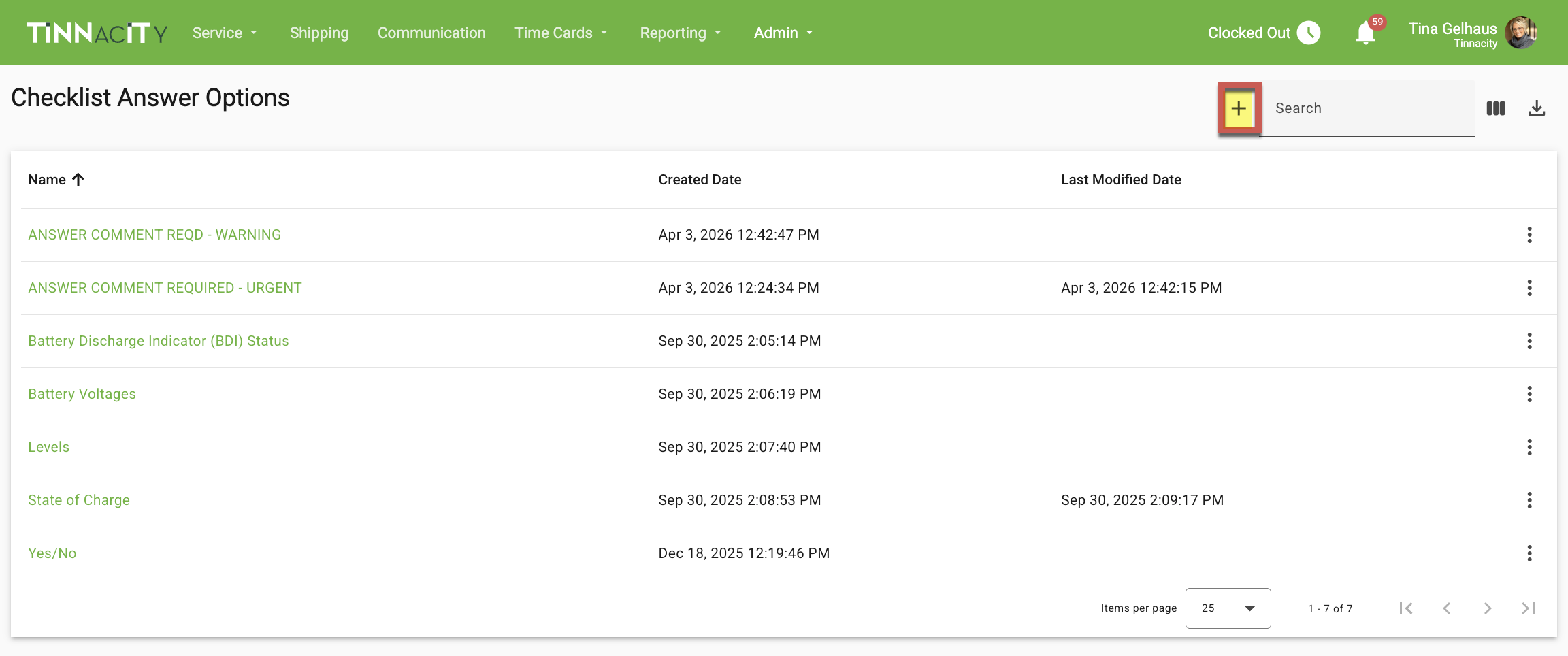Expand the Service menu
The image size is (1568, 656).
(225, 33)
